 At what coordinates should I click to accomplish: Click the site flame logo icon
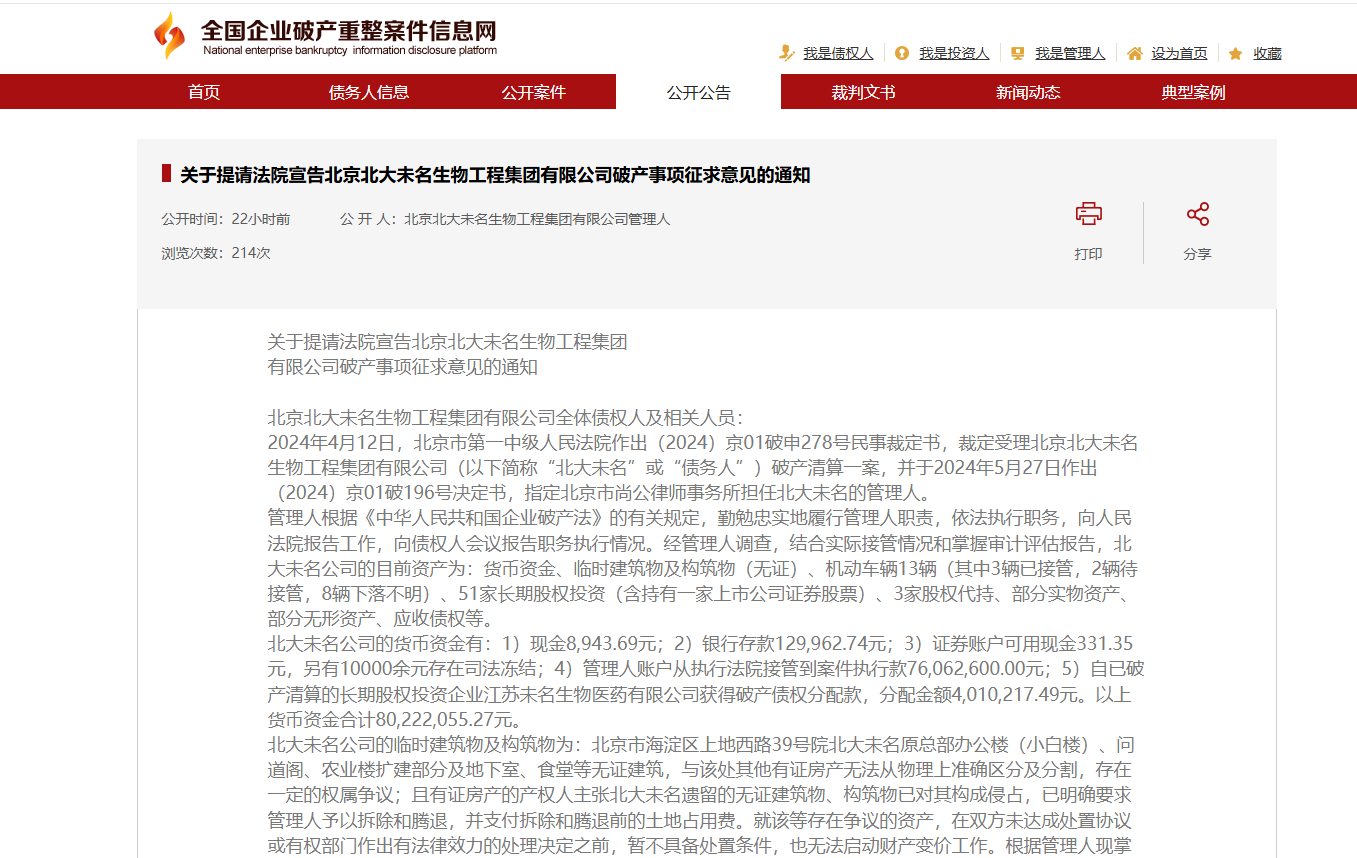click(170, 36)
